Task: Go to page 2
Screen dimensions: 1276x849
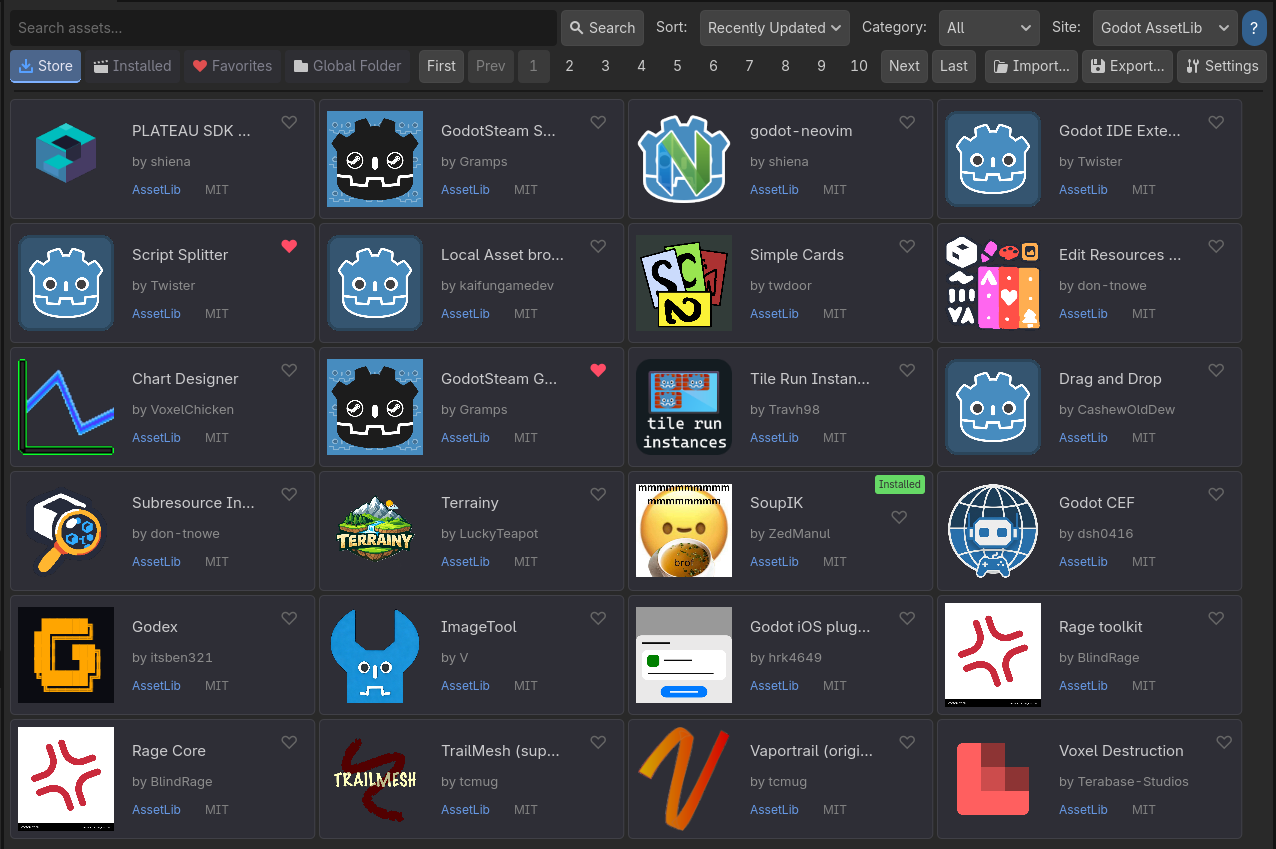Action: (x=569, y=66)
